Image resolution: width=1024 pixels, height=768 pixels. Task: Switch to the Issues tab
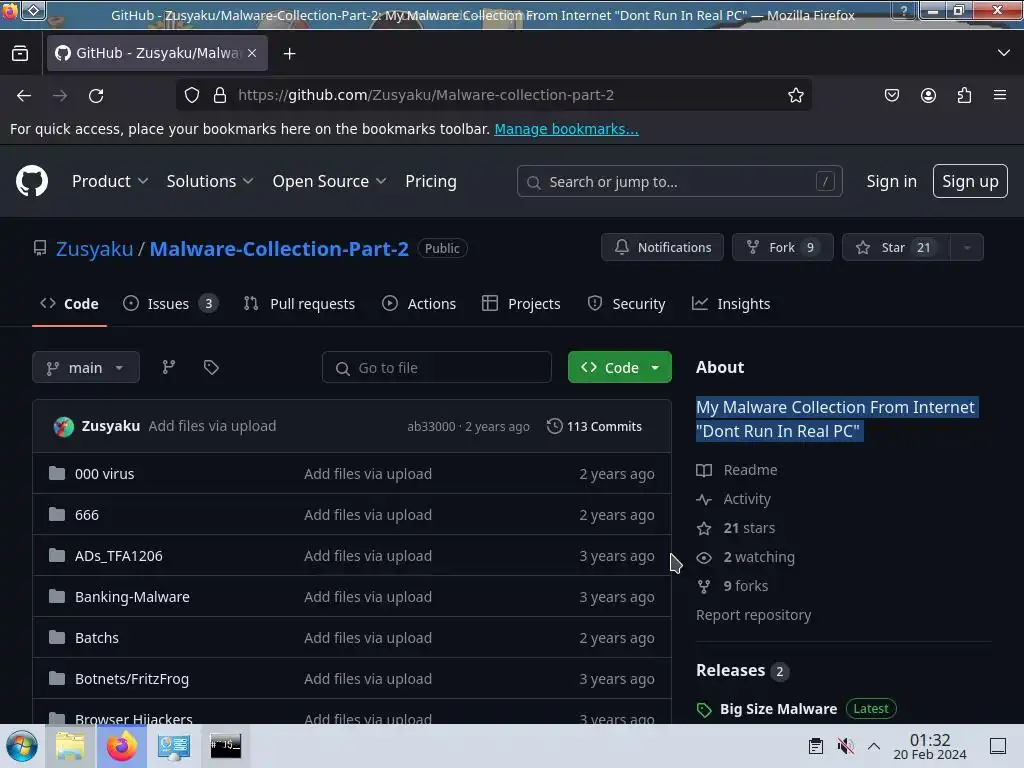coord(170,304)
